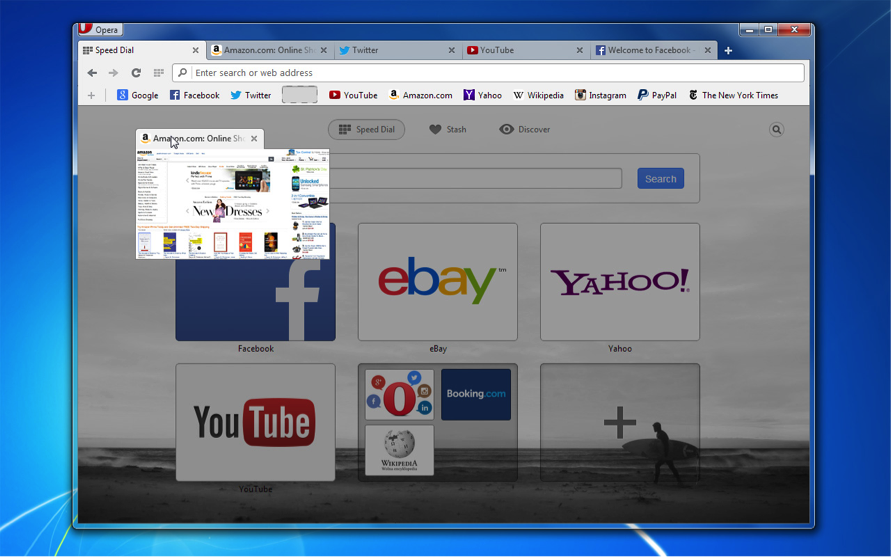This screenshot has height=557, width=891.
Task: Click the Speed Dial search input box
Action: (x=475, y=178)
